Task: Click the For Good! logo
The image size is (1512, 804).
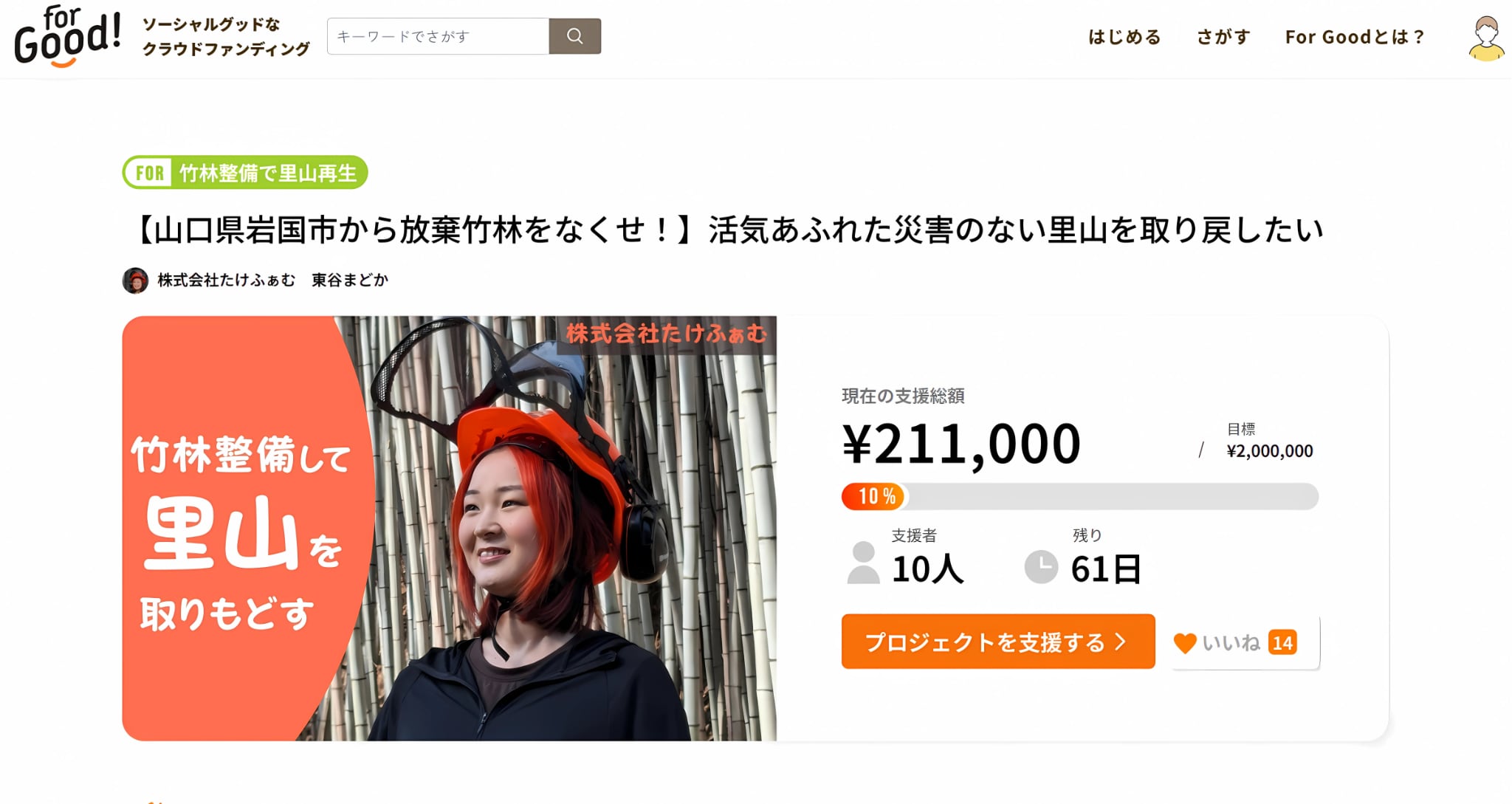Action: pos(67,36)
